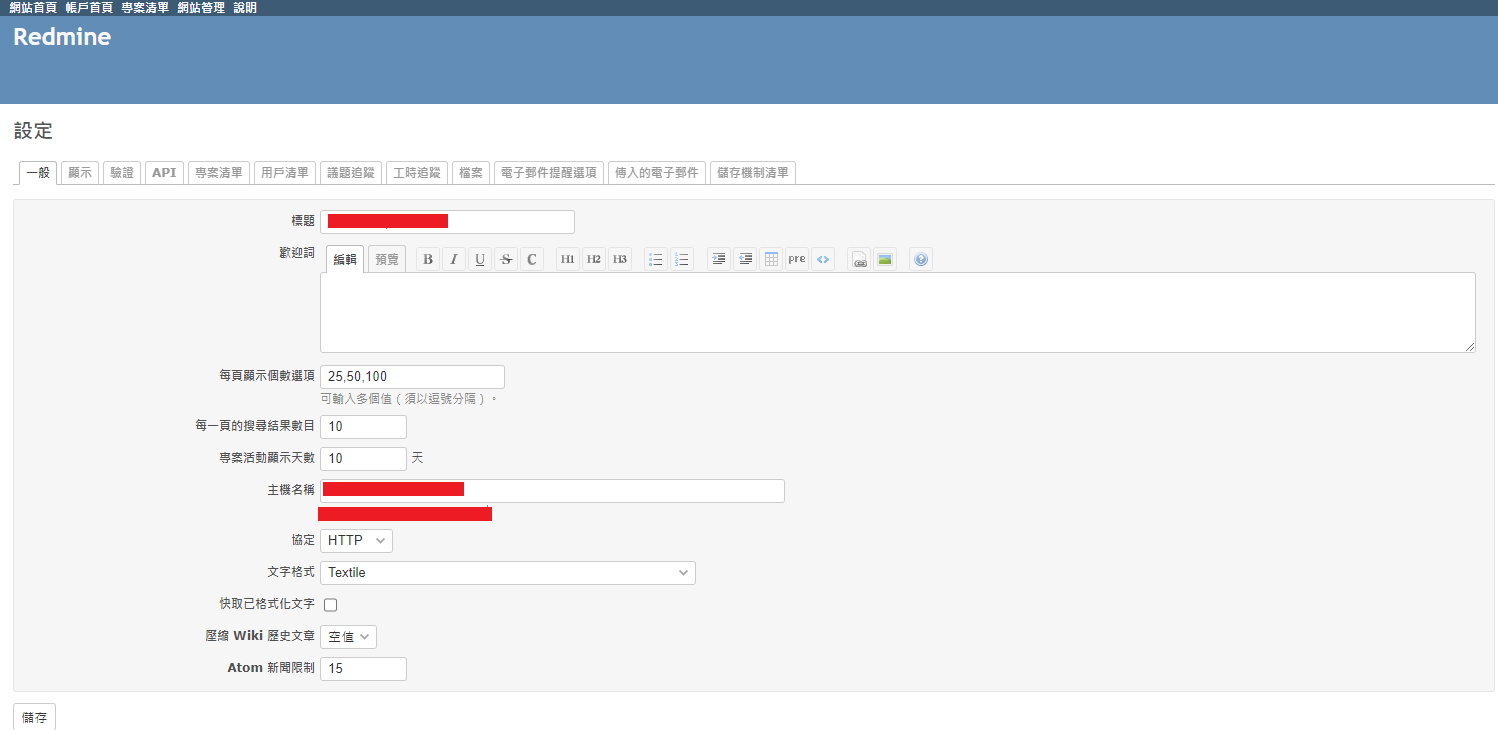Apply italic formatting in editor toolbar
The image size is (1498, 730).
coord(454,259)
